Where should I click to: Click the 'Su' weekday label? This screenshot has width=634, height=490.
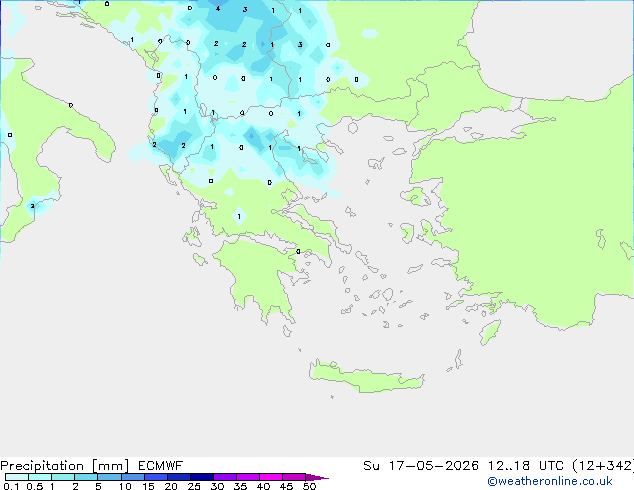(x=371, y=466)
